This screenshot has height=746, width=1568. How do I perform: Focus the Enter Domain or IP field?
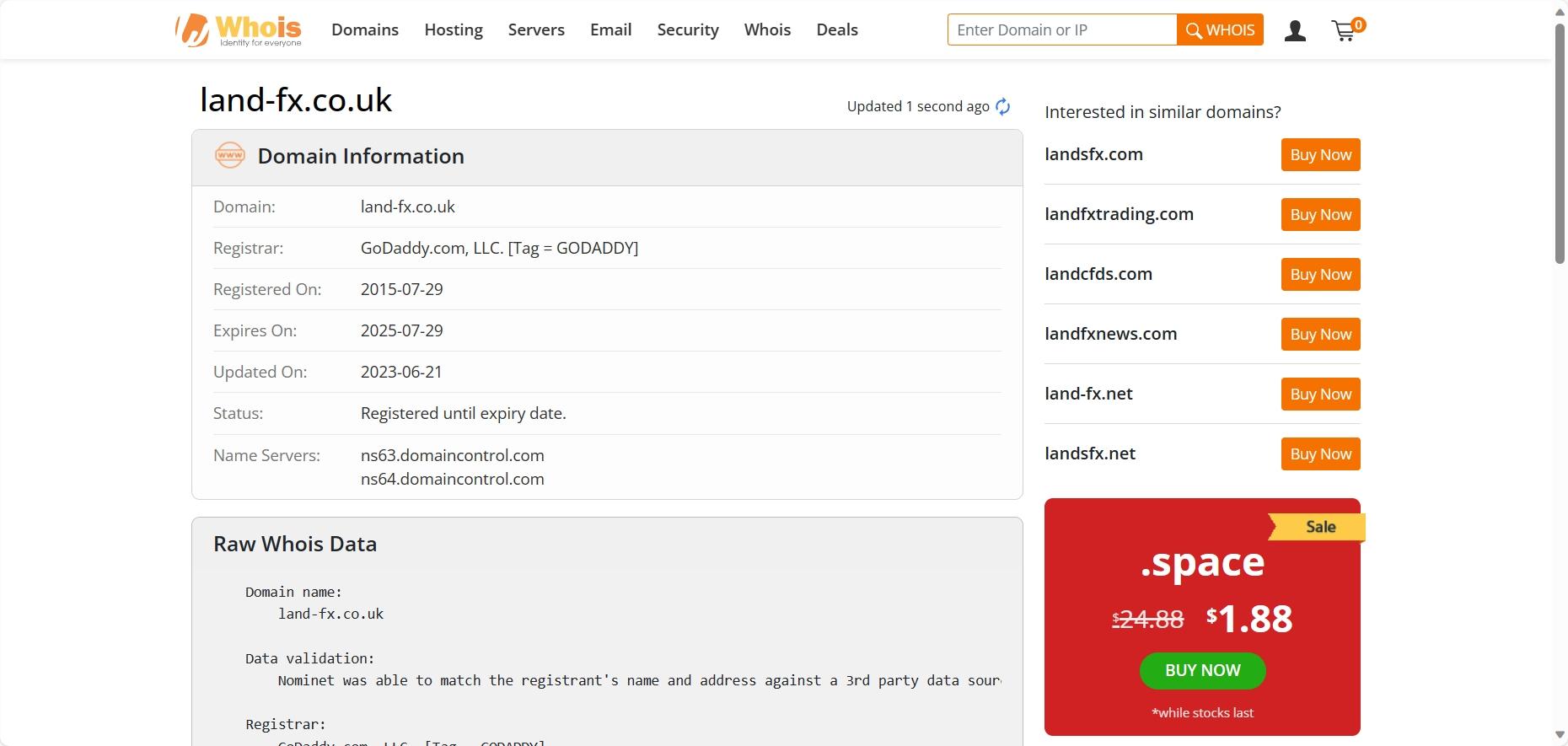tap(1062, 30)
